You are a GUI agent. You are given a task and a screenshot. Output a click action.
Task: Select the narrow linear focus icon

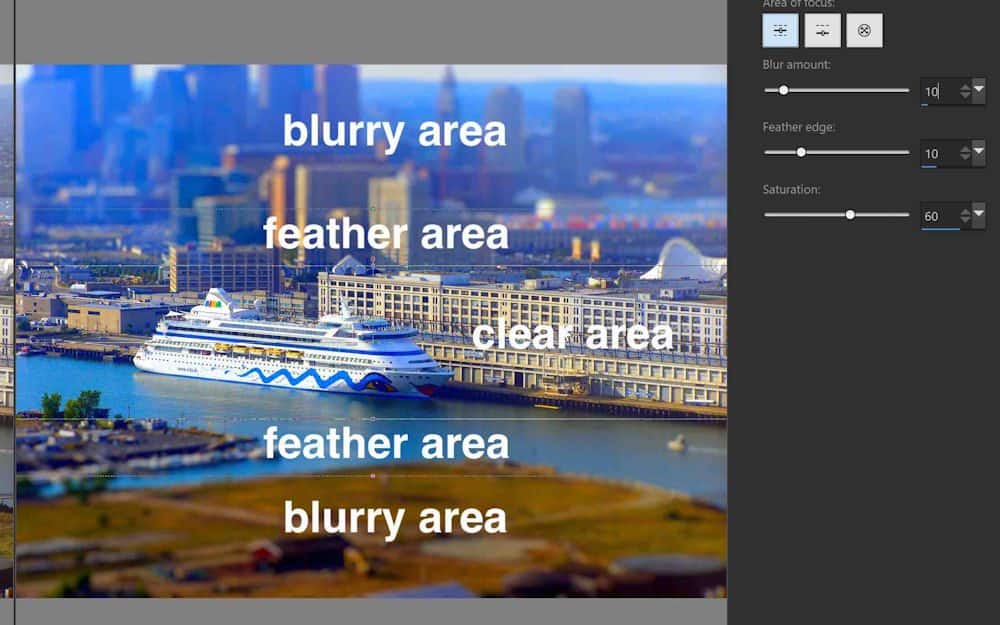pyautogui.click(x=822, y=30)
